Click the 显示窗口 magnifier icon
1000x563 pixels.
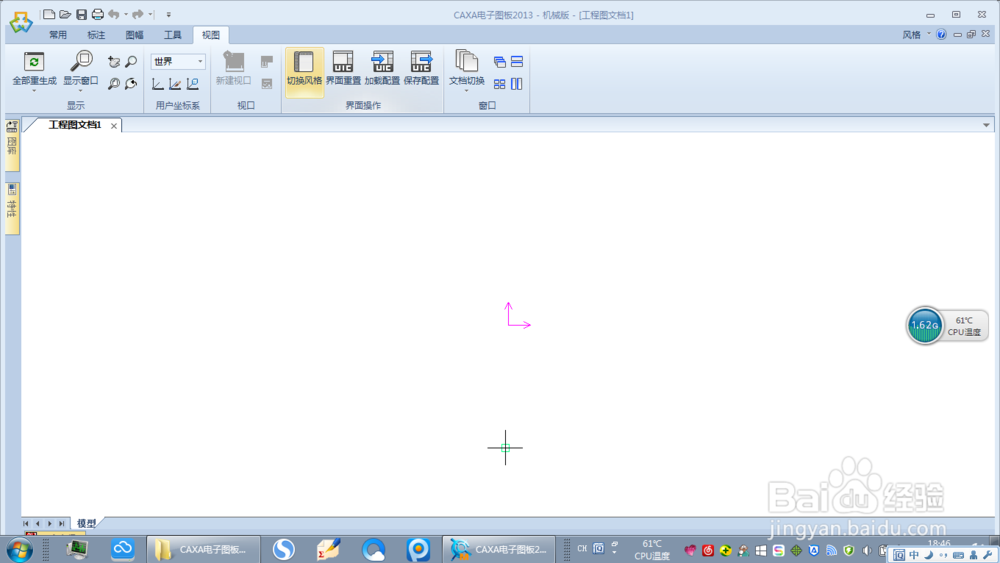81,61
